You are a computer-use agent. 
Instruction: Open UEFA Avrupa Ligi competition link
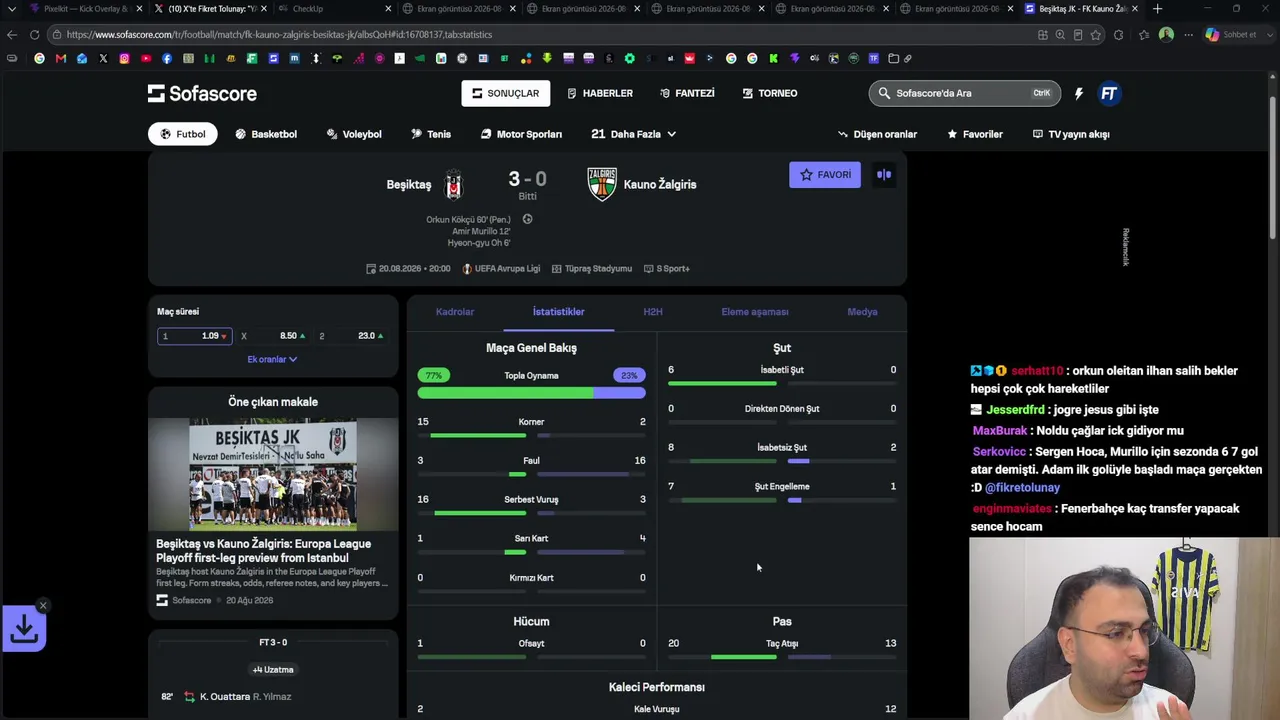(x=501, y=268)
